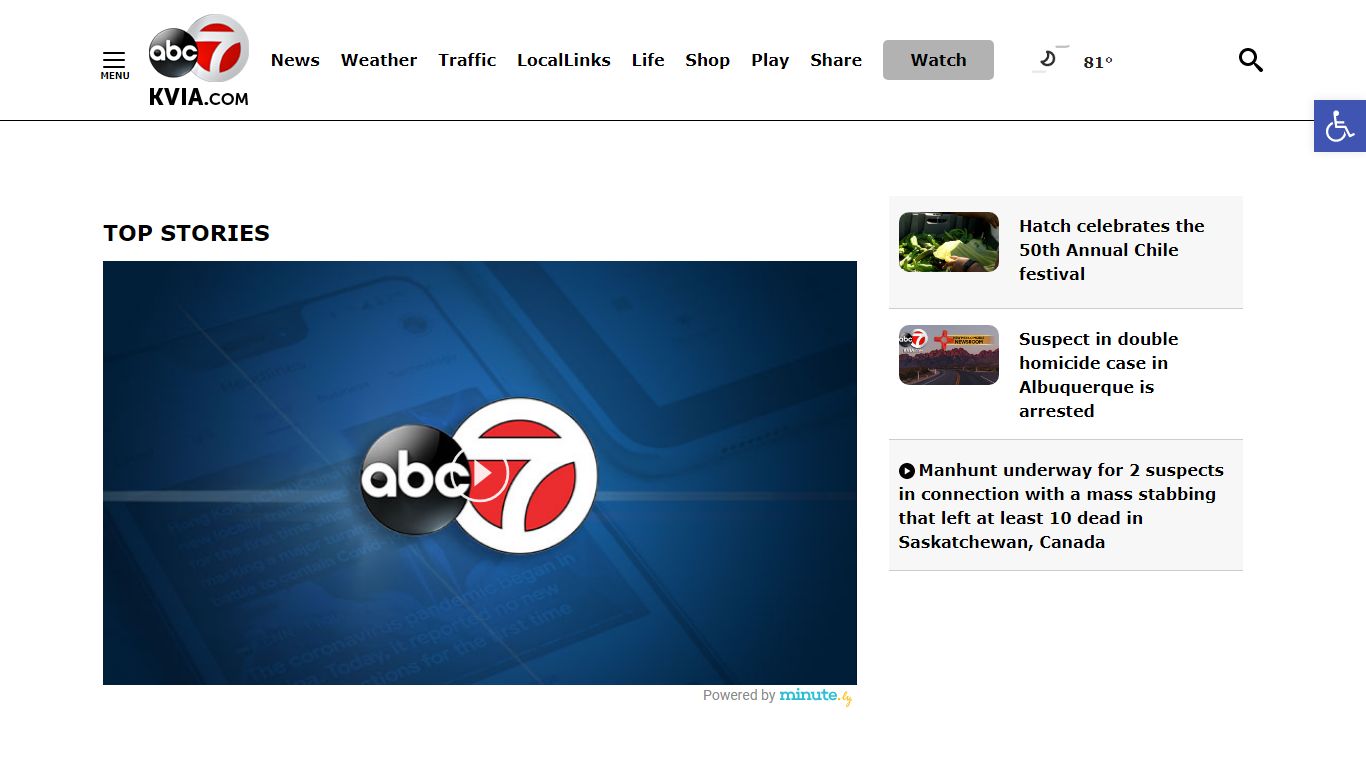Screen dimensions: 1366x768
Task: Open the Traffic menu
Action: [467, 60]
